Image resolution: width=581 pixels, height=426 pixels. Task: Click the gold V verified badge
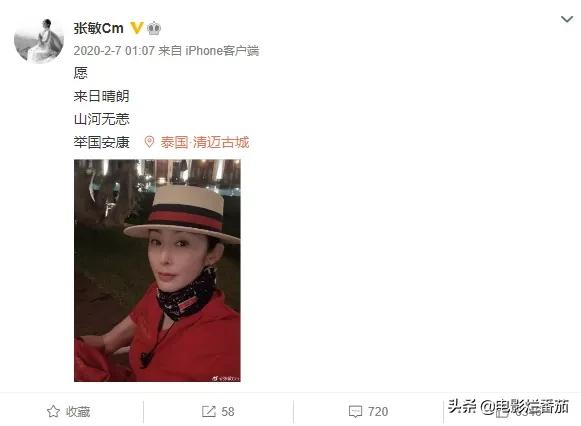[137, 28]
